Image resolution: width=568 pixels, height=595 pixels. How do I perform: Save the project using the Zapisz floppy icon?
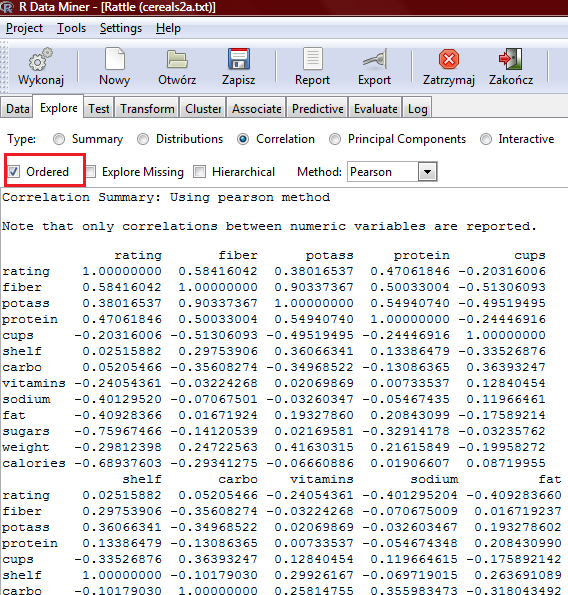pyautogui.click(x=239, y=59)
